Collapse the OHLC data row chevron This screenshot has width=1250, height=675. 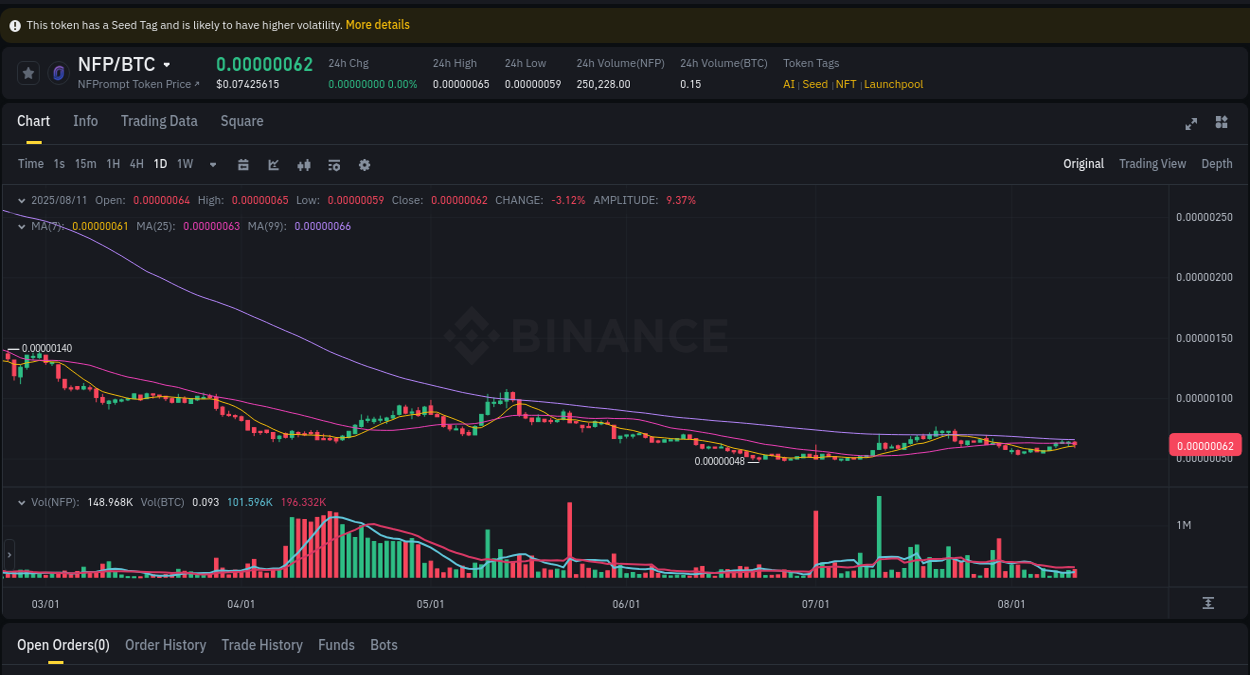coord(21,200)
